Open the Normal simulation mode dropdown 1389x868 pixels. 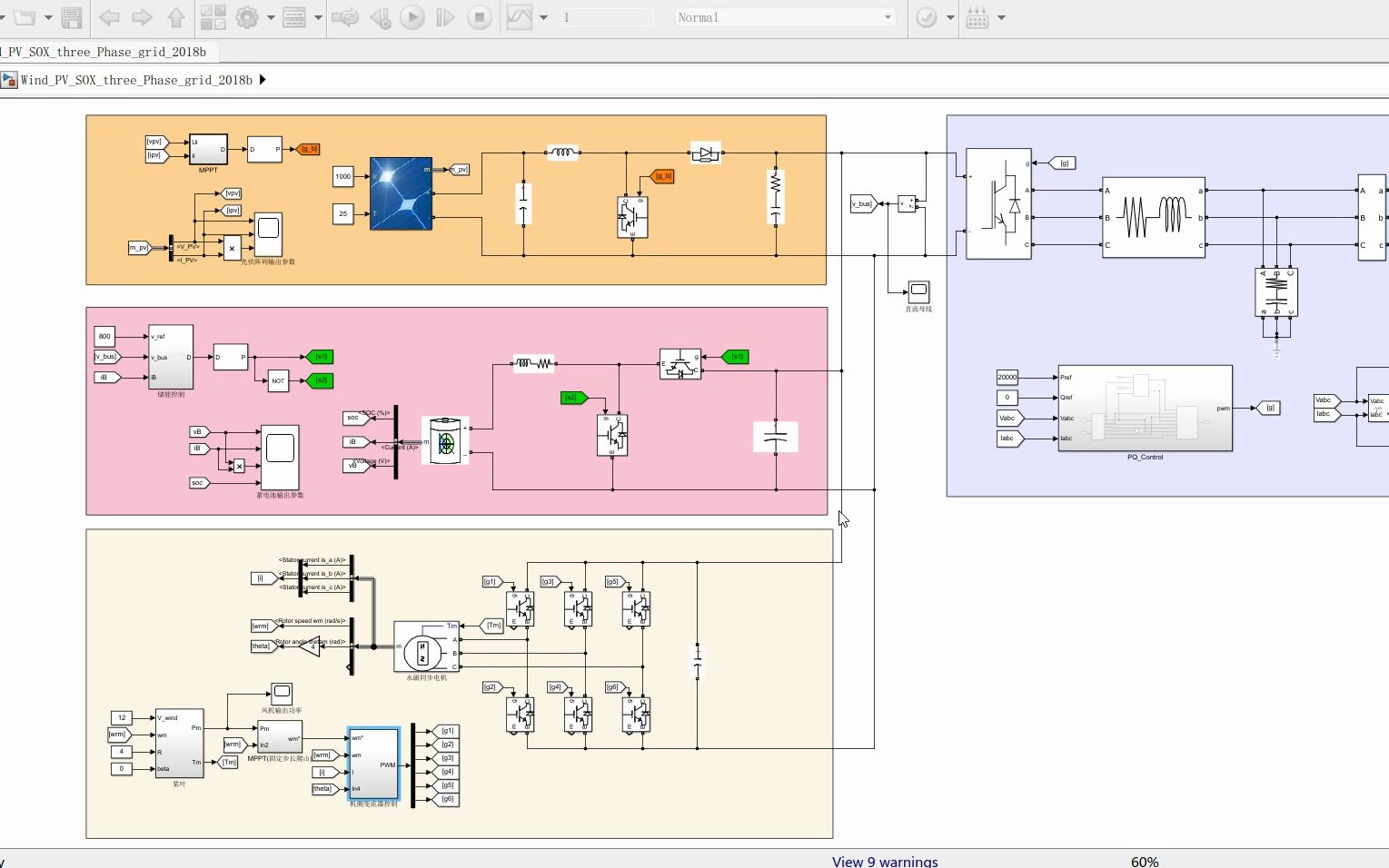[785, 17]
